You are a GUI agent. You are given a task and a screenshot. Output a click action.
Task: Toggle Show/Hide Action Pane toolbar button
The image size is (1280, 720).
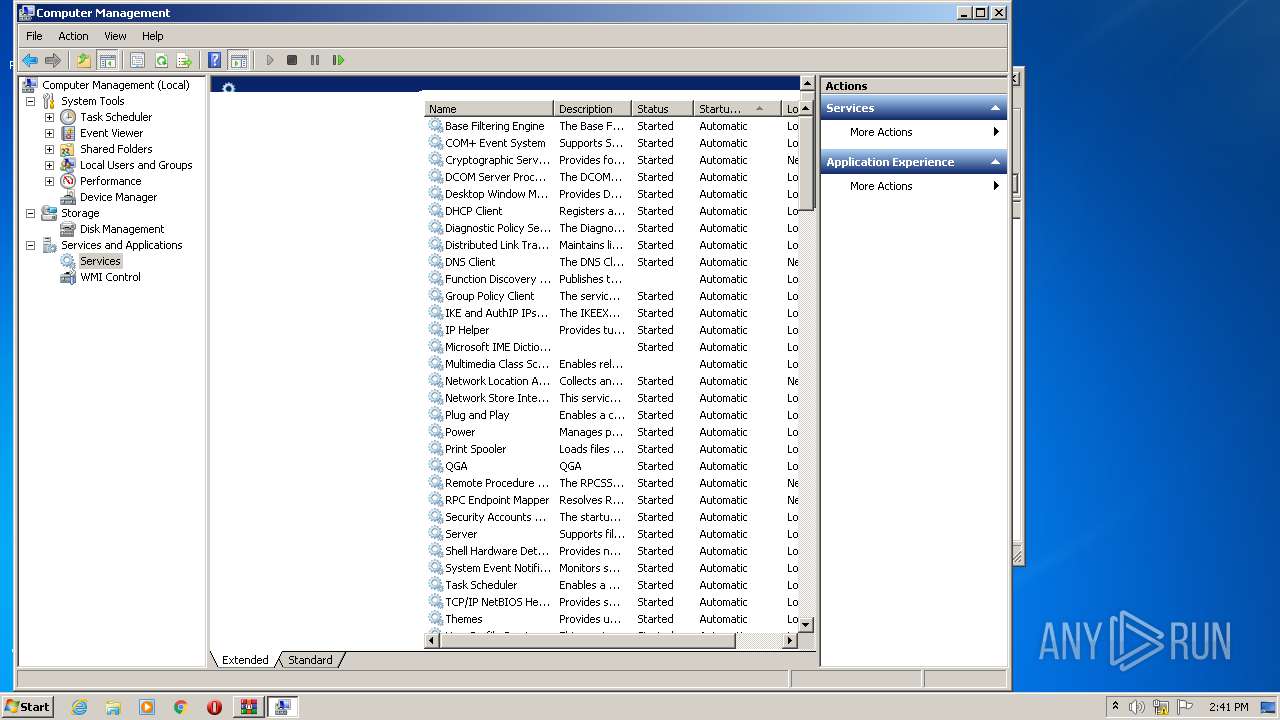tap(238, 60)
